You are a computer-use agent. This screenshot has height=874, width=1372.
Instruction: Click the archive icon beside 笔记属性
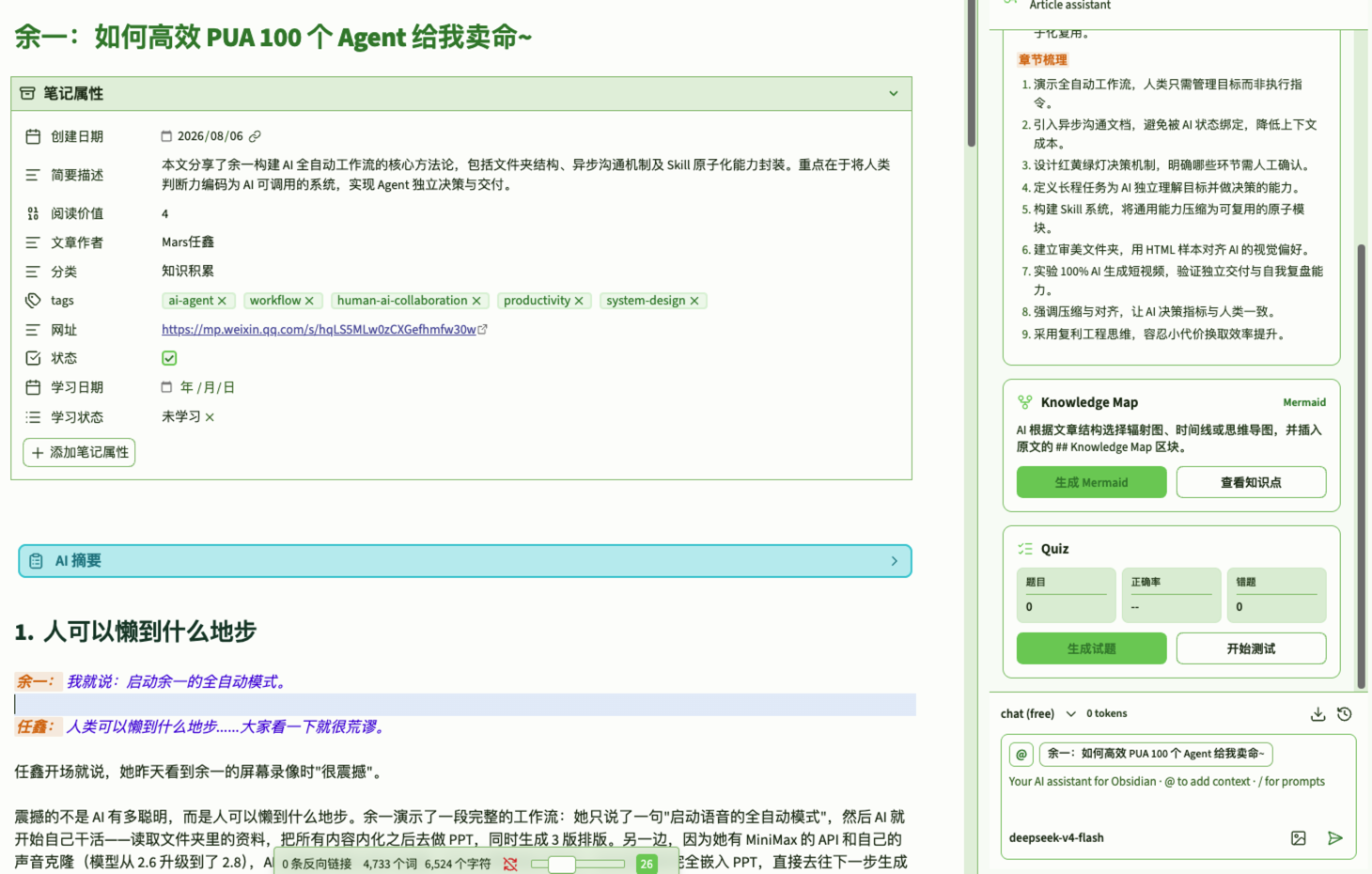27,93
